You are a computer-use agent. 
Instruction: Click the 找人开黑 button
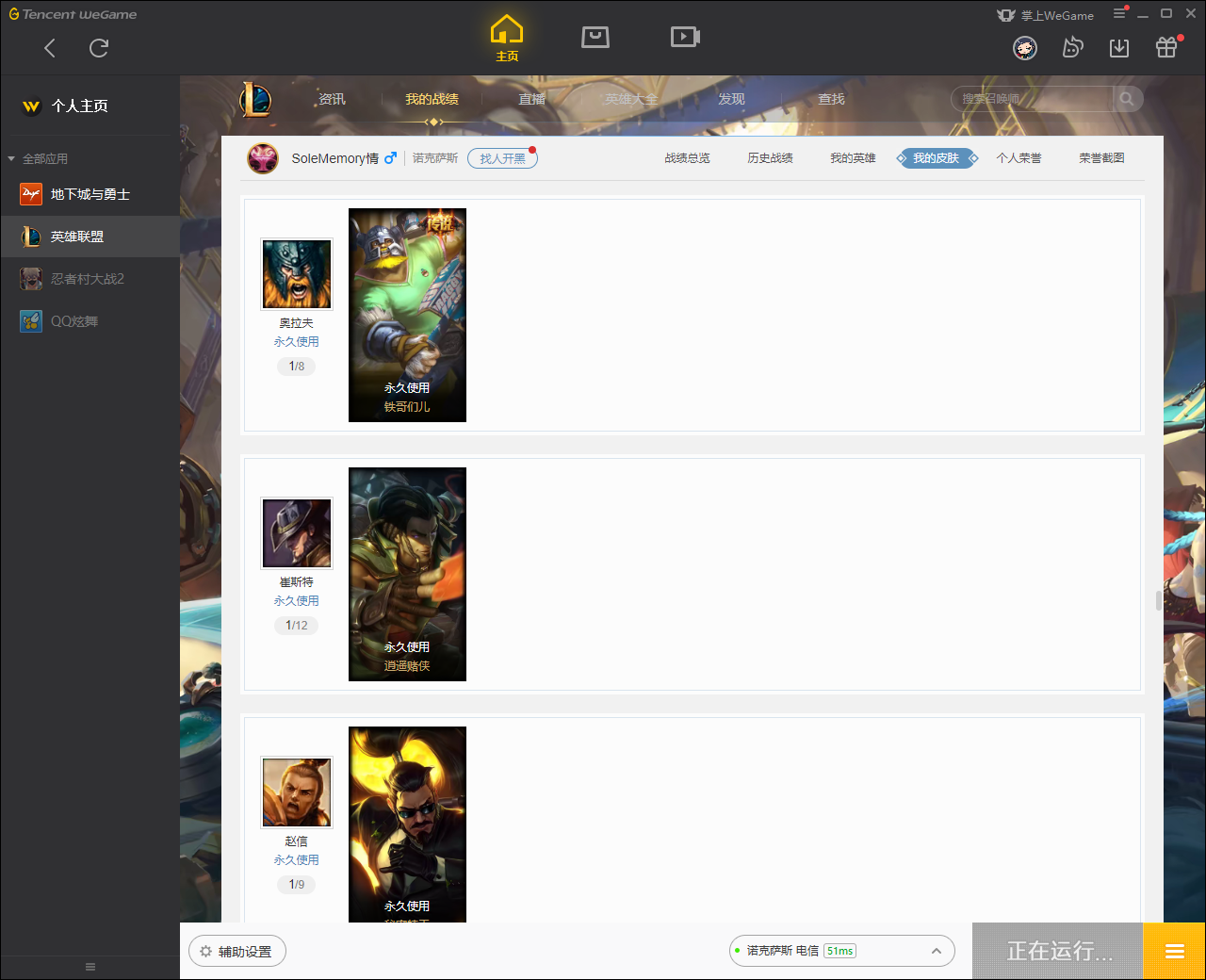click(x=502, y=158)
